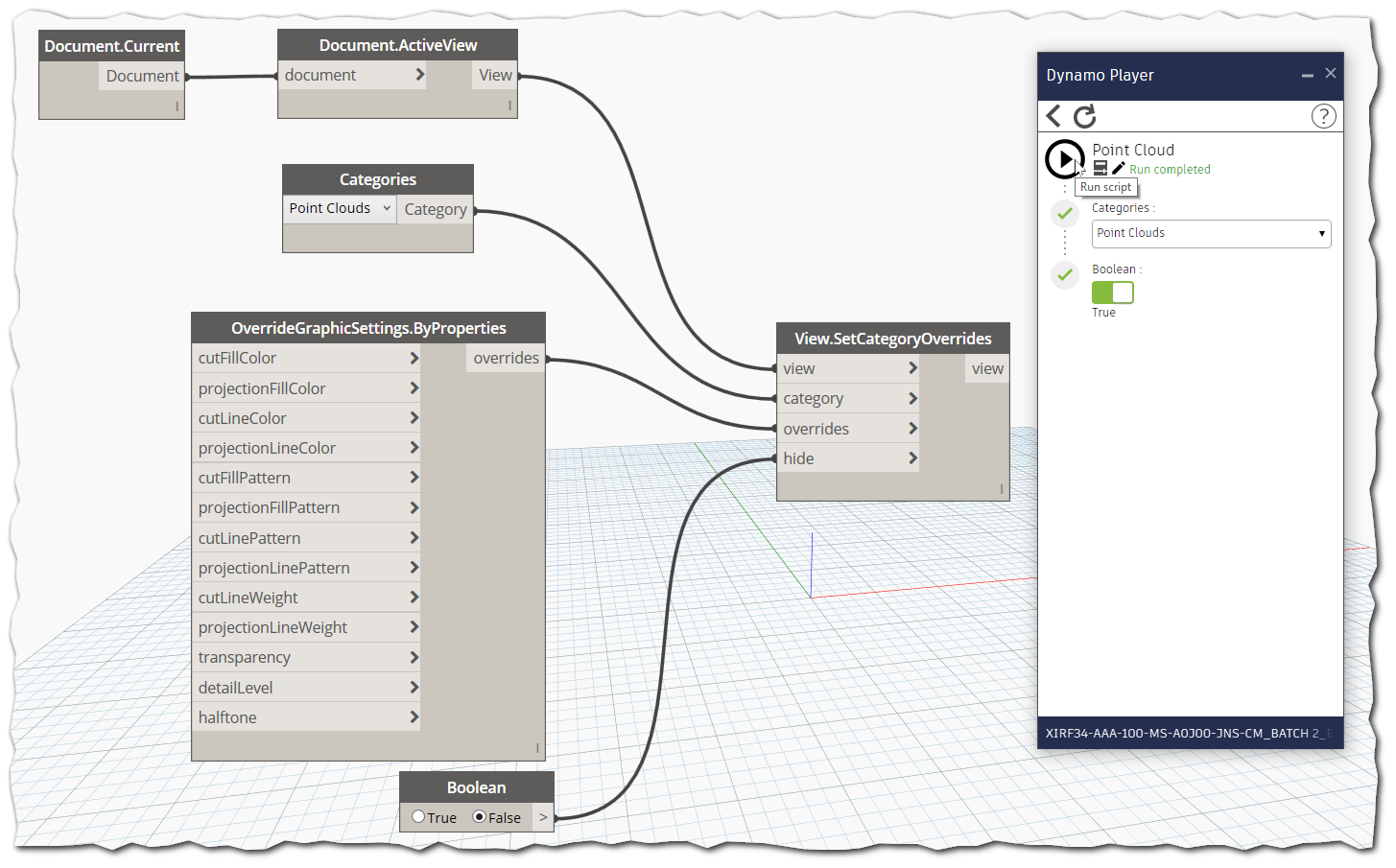Select View.SetCategoryOverrides node title
Screen dimensions: 1396x868
(x=893, y=339)
